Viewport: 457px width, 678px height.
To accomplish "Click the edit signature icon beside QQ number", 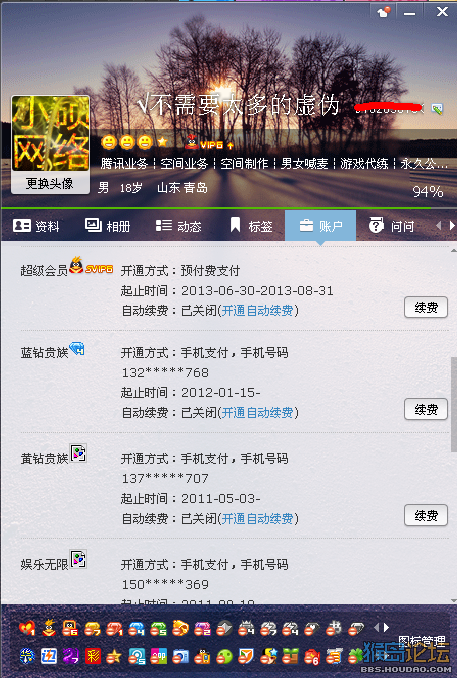I will pos(437,109).
